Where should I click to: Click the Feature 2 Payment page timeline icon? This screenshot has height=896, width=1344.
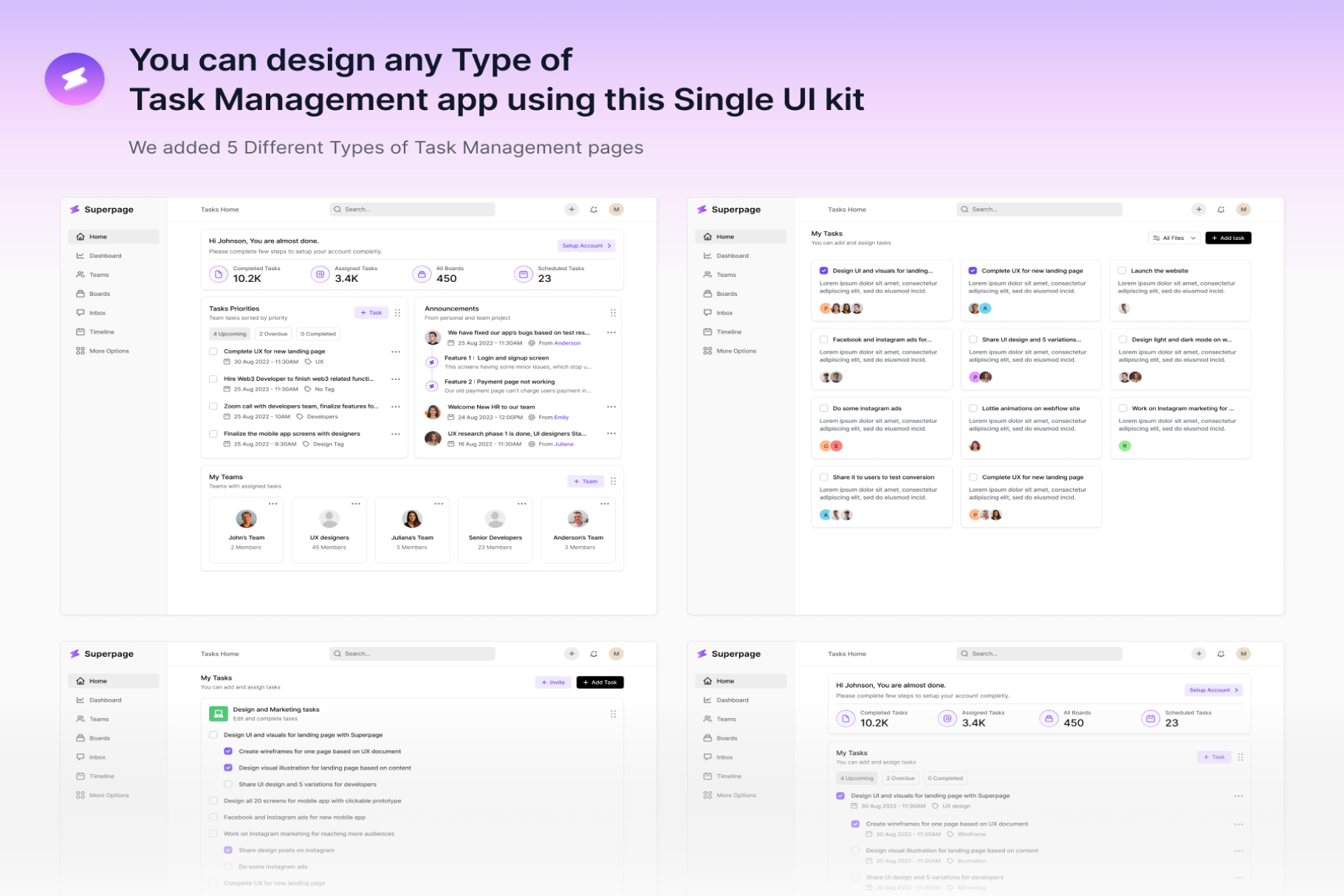[x=432, y=386]
